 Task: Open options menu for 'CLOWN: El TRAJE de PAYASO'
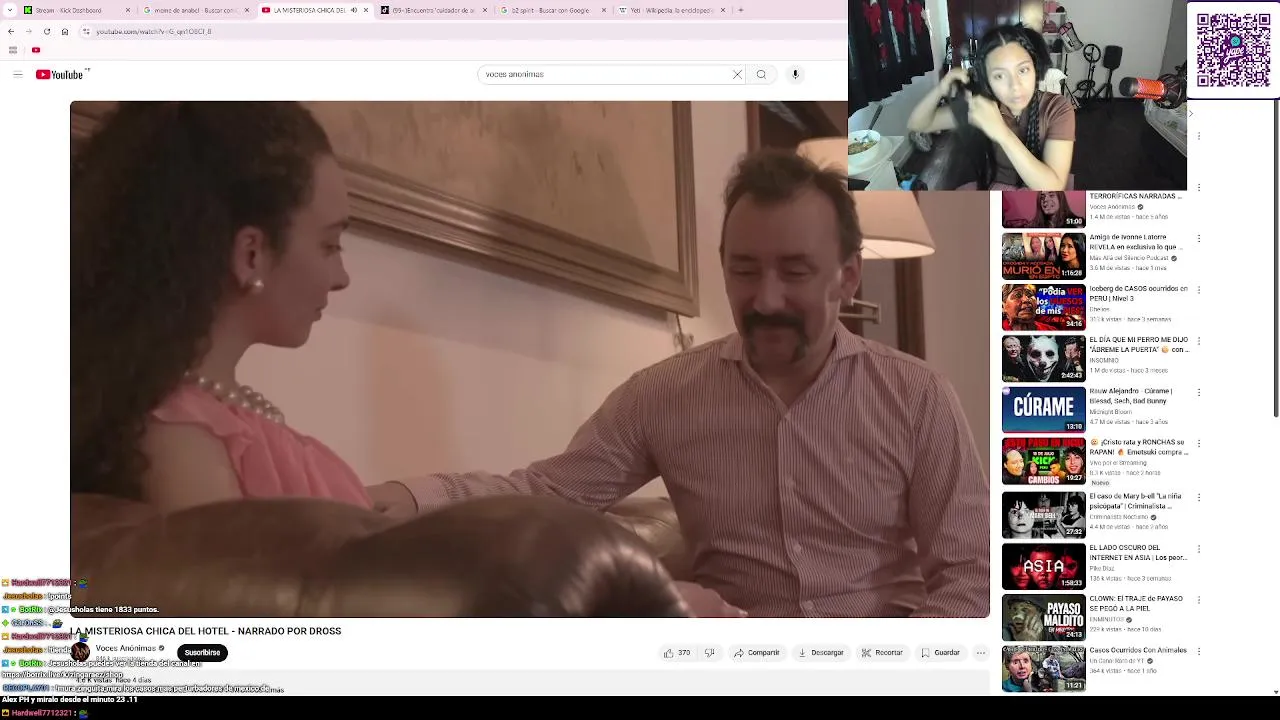[1198, 600]
